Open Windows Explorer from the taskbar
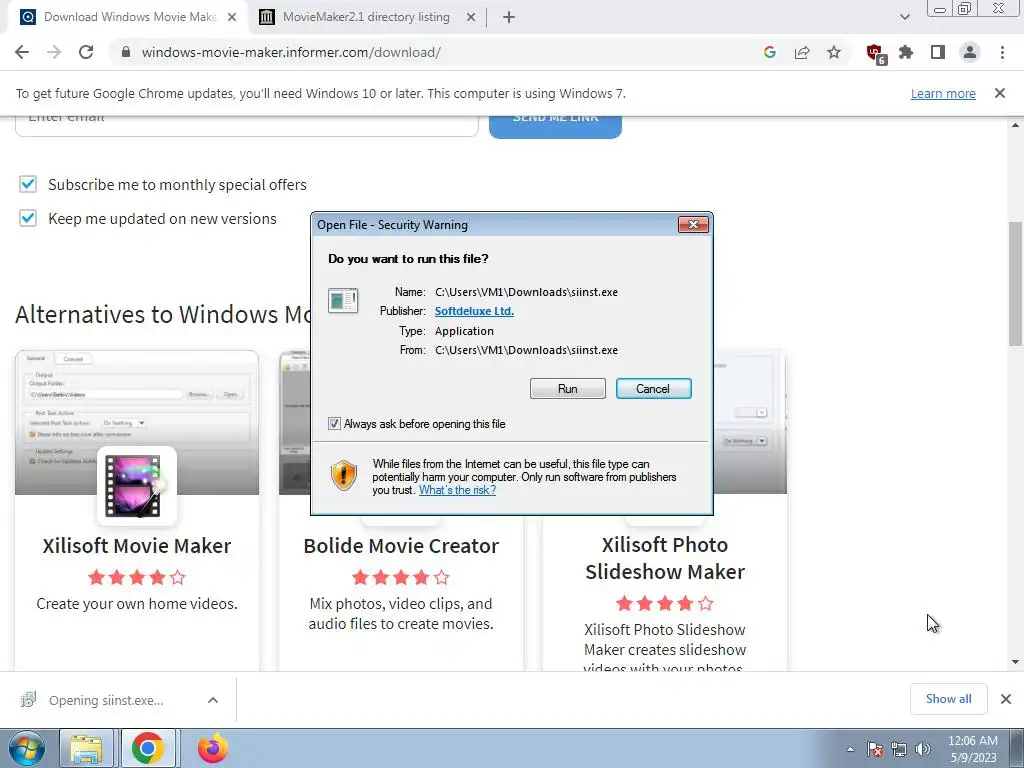The height and width of the screenshot is (768, 1024). pos(86,749)
